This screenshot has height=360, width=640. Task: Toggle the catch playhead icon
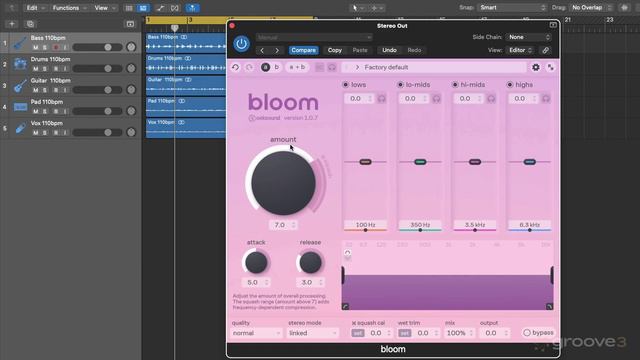point(192,8)
